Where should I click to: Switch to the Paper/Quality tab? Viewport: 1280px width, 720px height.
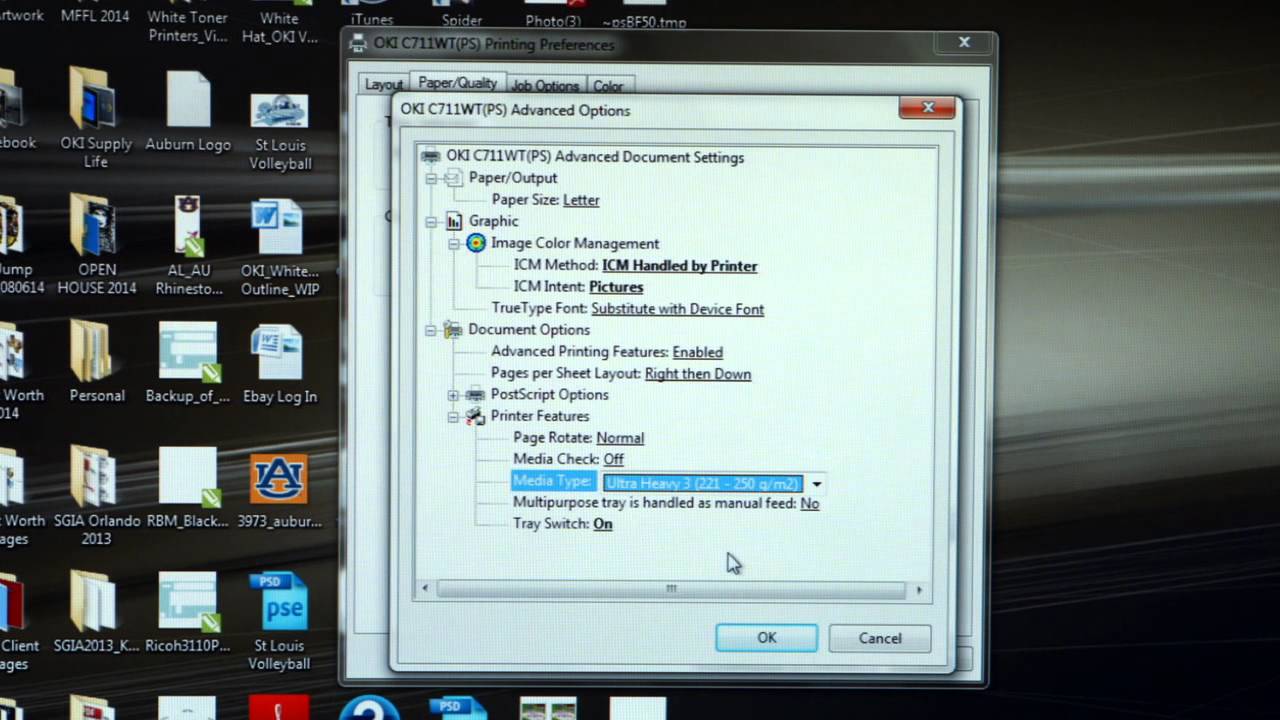pyautogui.click(x=457, y=83)
